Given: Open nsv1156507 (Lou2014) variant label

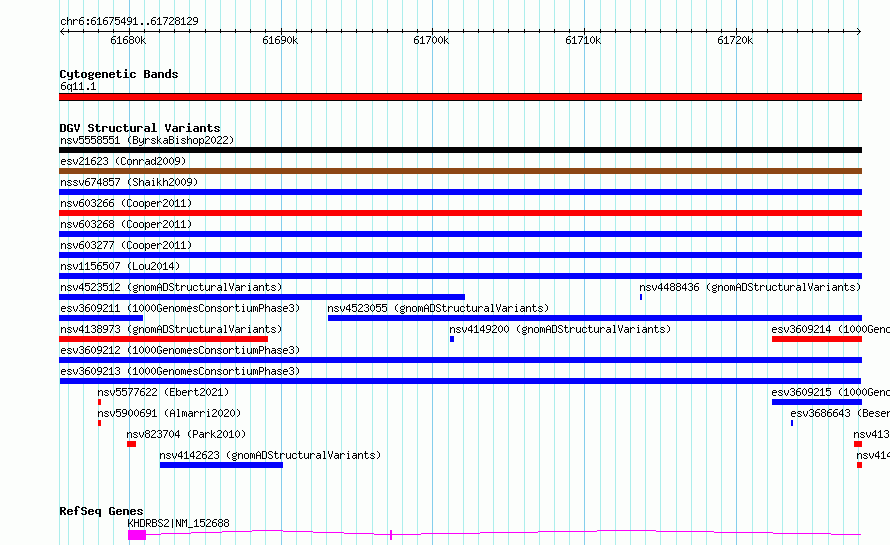Looking at the screenshot, I should (x=120, y=266).
